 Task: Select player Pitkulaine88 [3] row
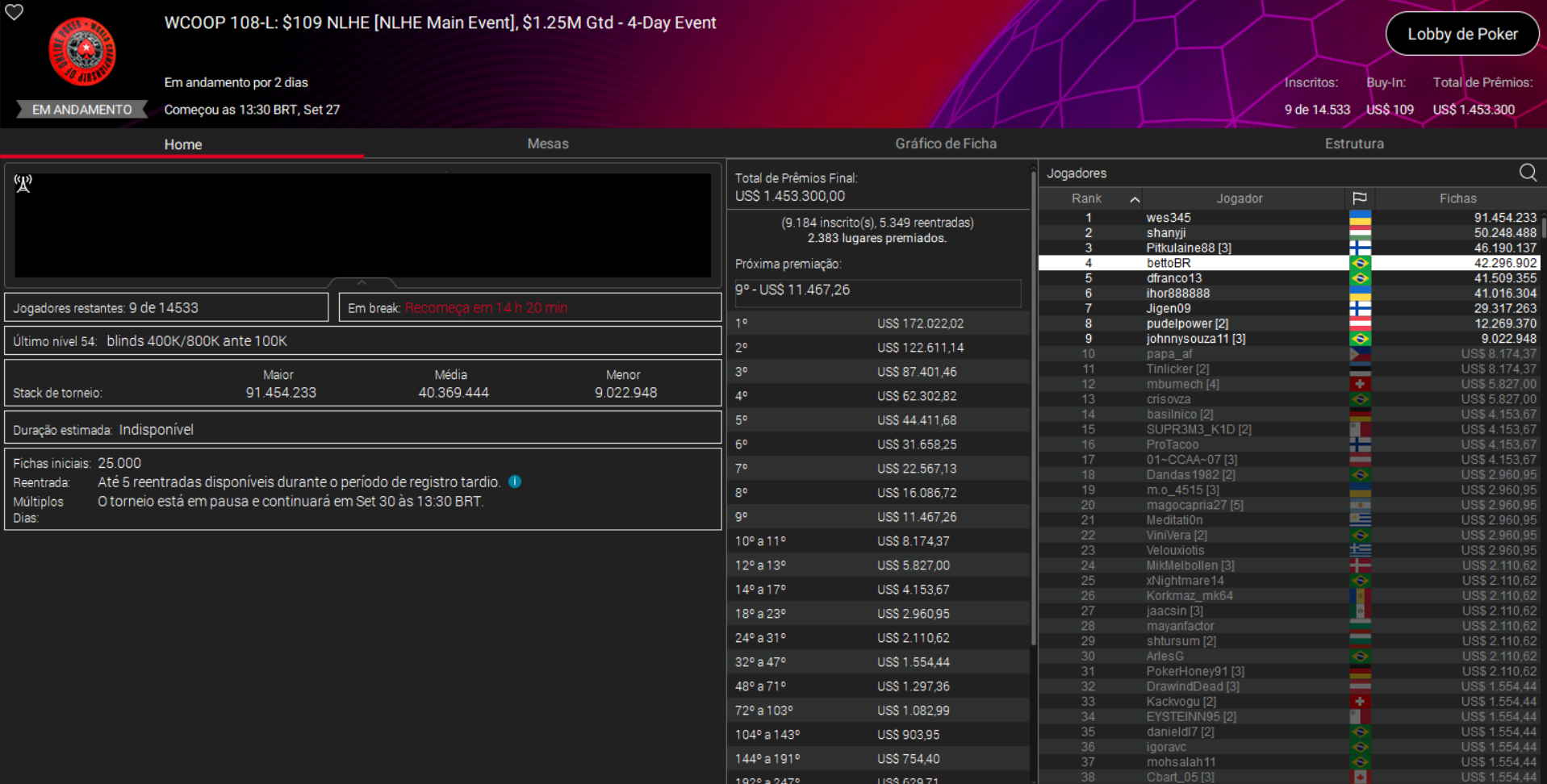click(x=1290, y=248)
